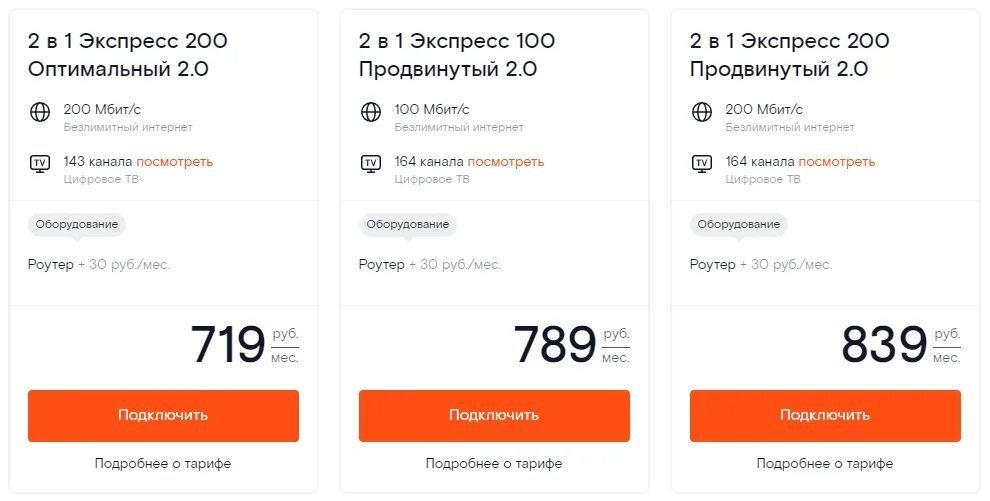990x501 pixels.
Task: Click globe icon in Экспресс 200 Оптимальный card
Action: point(40,112)
